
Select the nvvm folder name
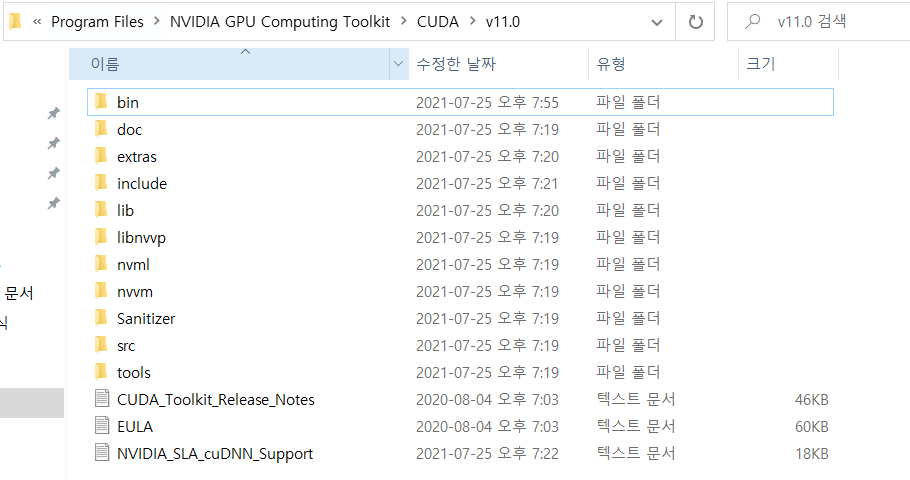pos(135,291)
